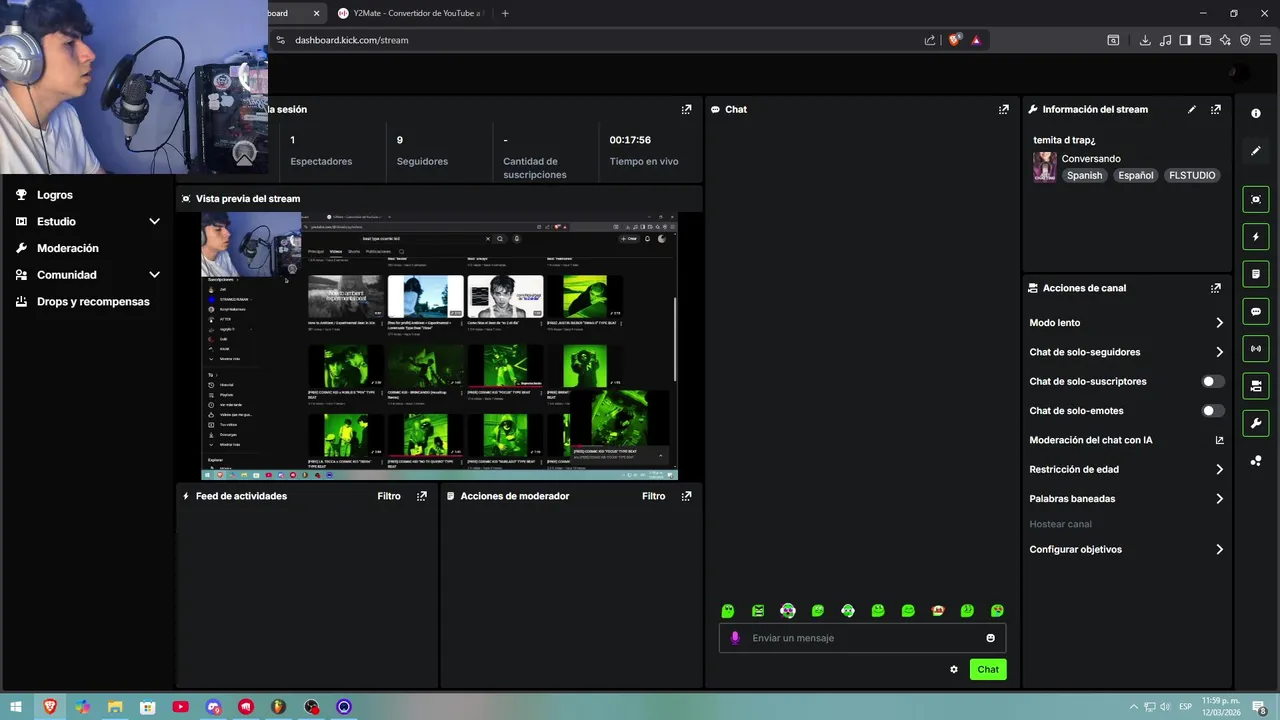Screen dimensions: 1280x720
Task: Open Configurar objetivos settings
Action: tap(1126, 549)
